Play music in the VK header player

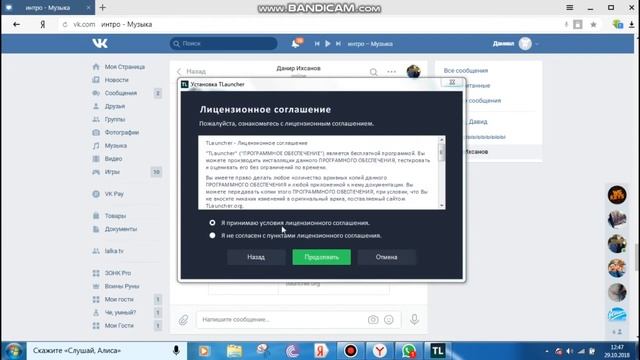point(327,43)
